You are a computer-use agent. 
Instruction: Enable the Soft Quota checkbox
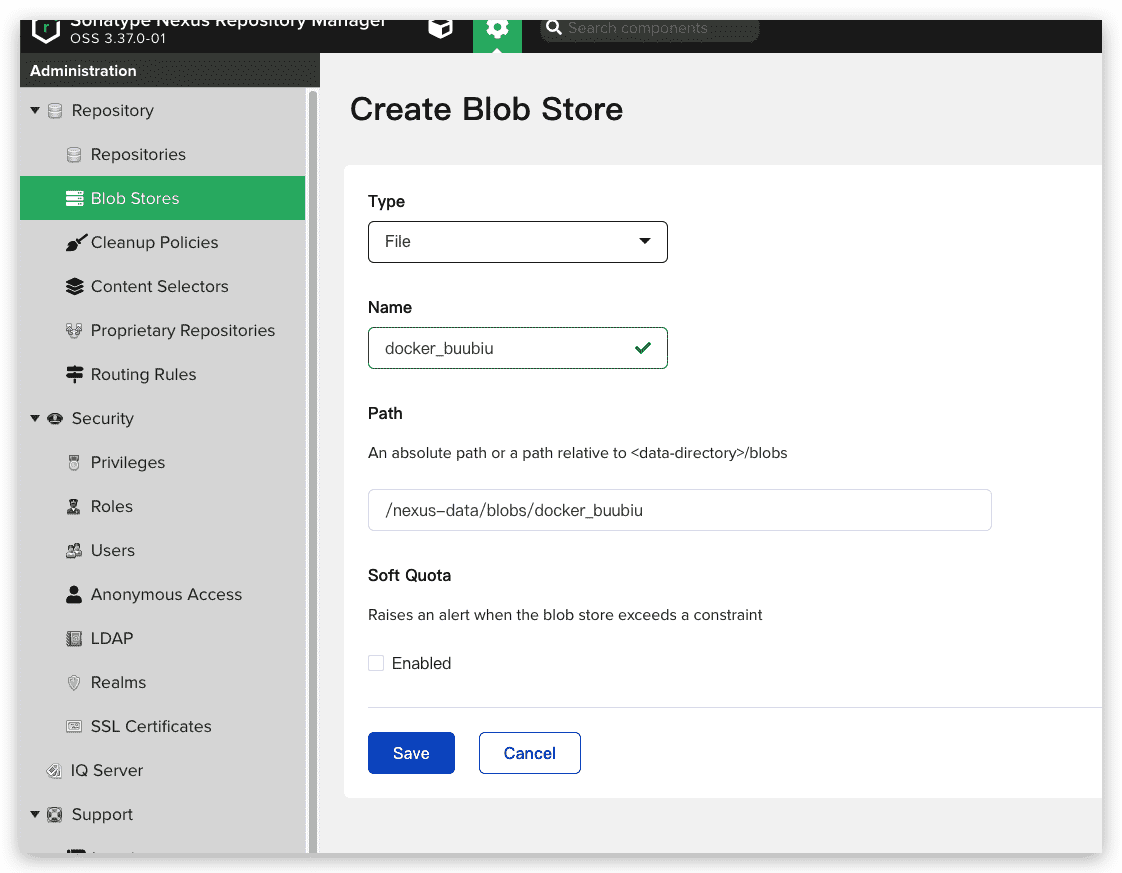pyautogui.click(x=376, y=663)
